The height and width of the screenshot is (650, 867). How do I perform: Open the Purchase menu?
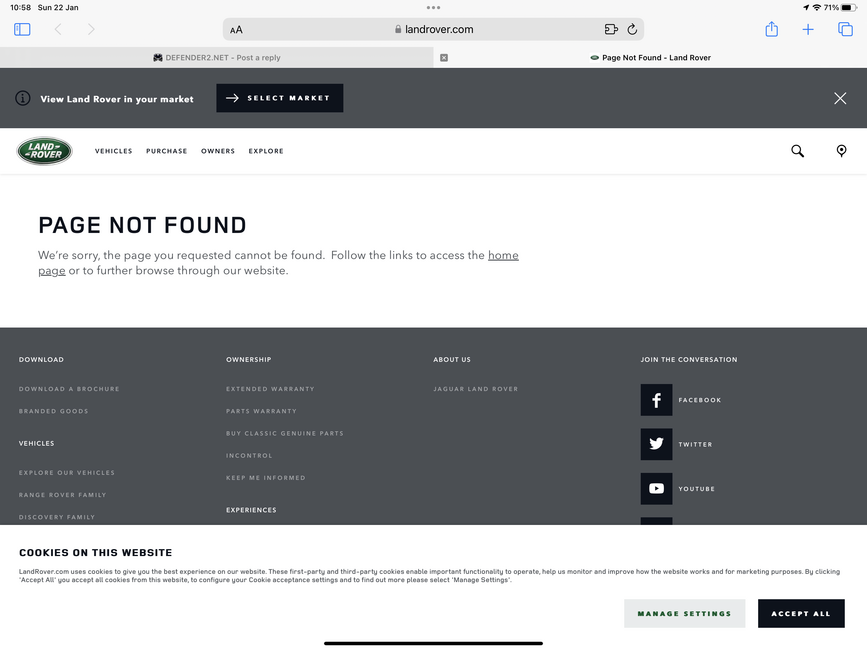166,151
